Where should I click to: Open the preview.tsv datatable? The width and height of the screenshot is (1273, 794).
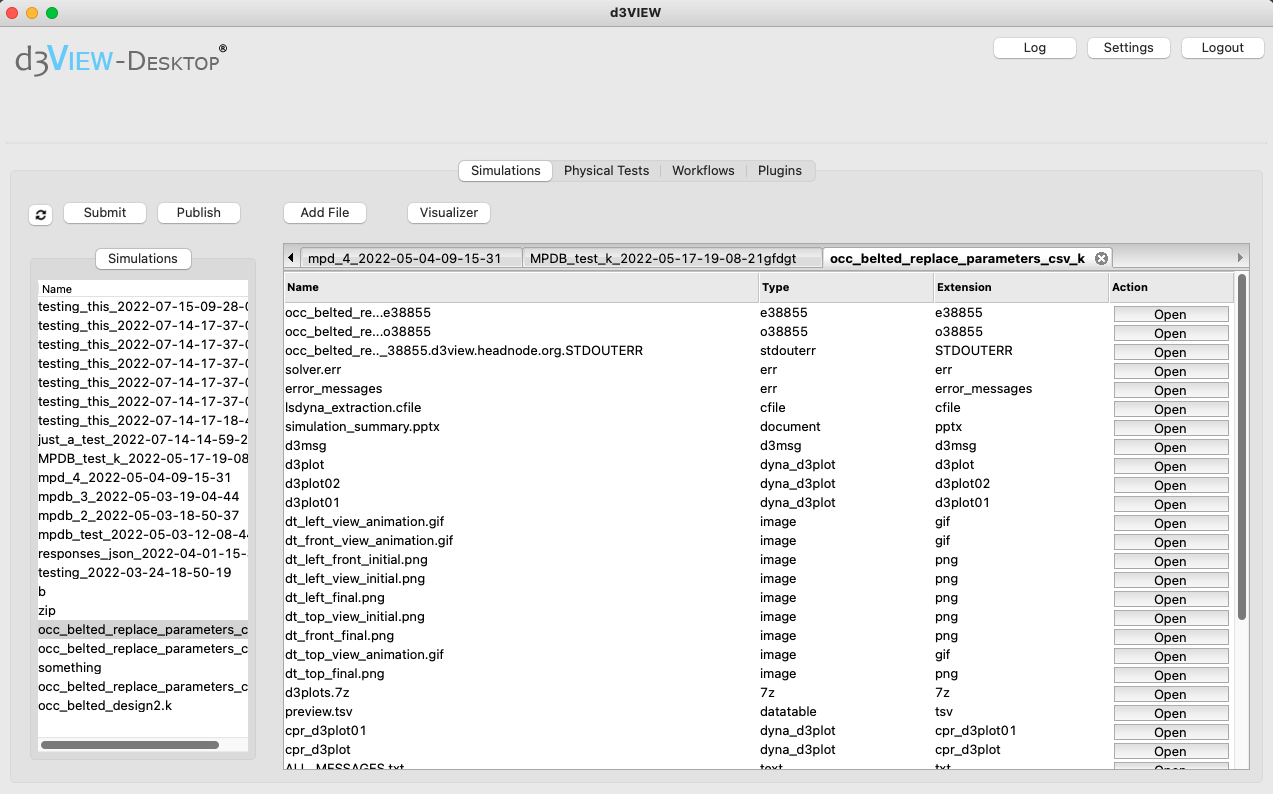1171,713
